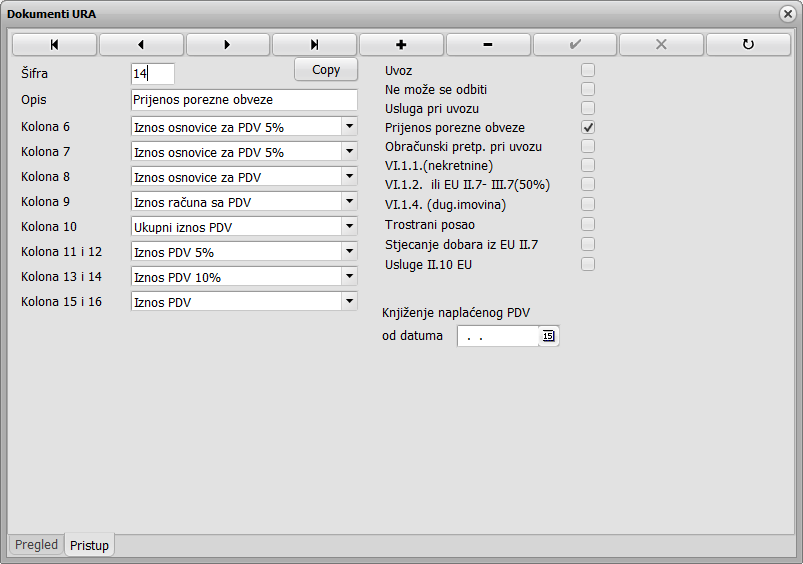Viewport: 803px width, 564px height.
Task: Toggle the Usluge II.10 EU checkbox
Action: pos(588,264)
